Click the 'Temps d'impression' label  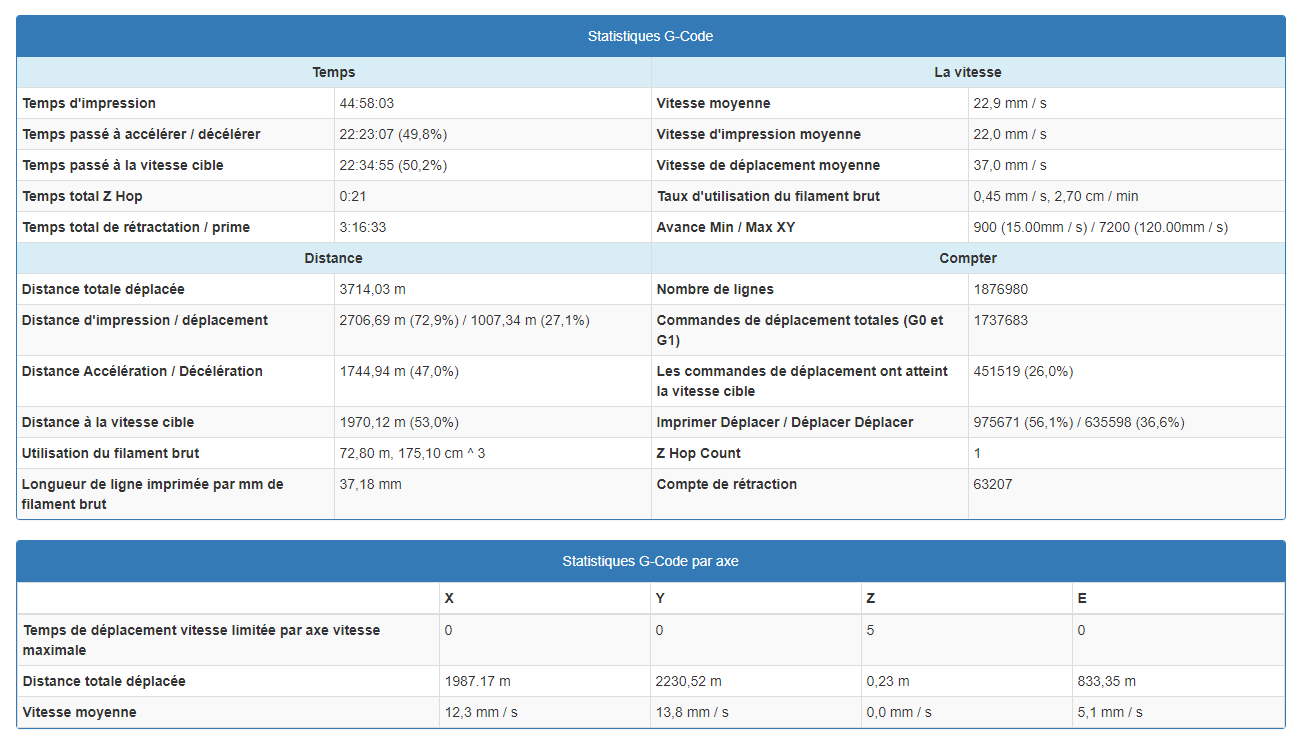[x=89, y=103]
